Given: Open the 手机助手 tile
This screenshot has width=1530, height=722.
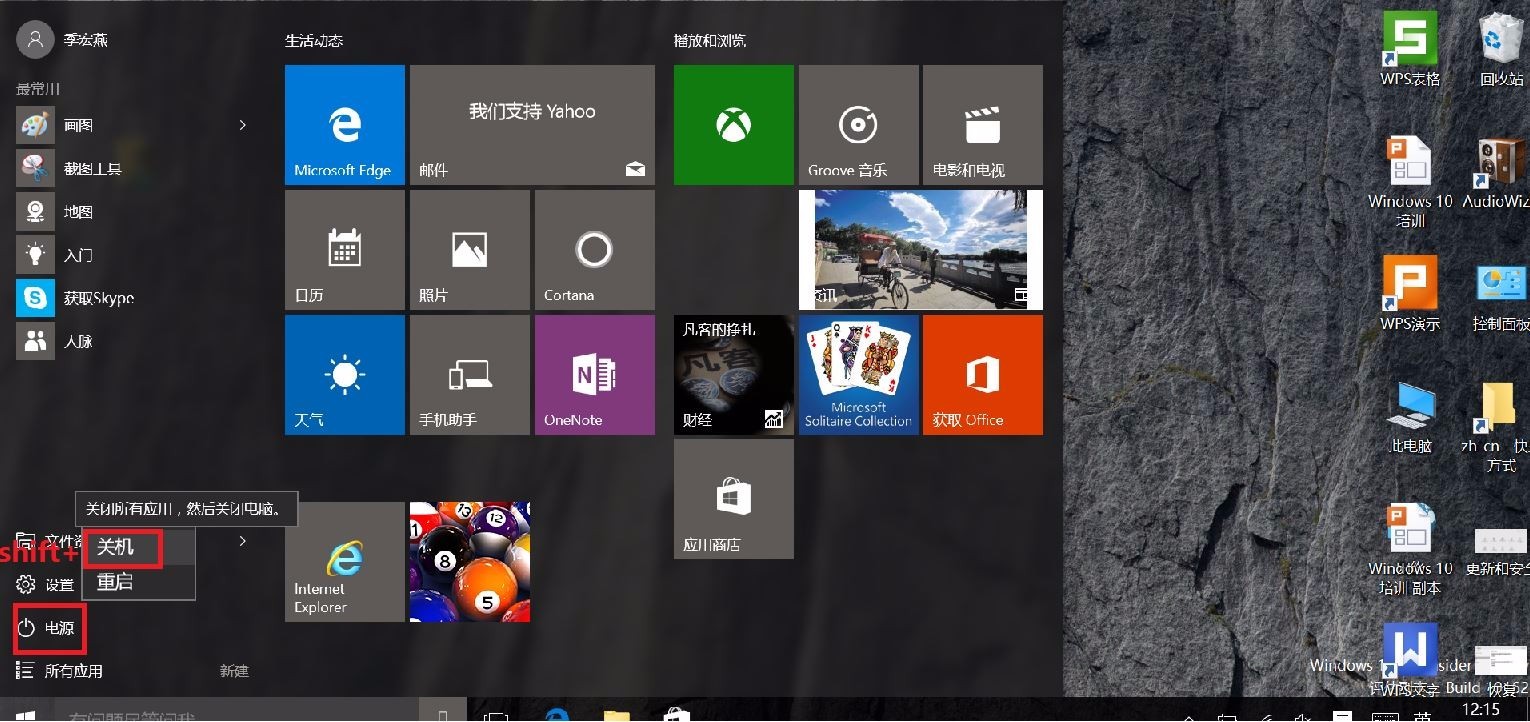Looking at the screenshot, I should [470, 375].
